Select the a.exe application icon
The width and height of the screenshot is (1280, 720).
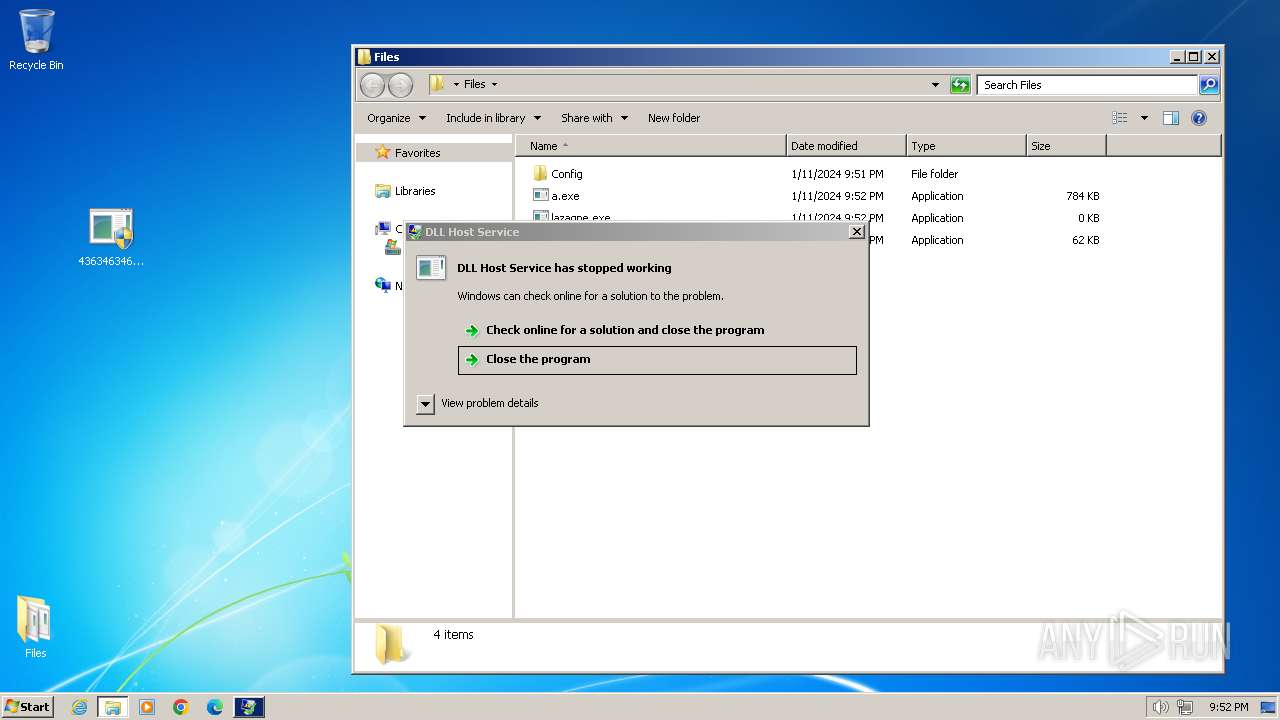click(541, 196)
